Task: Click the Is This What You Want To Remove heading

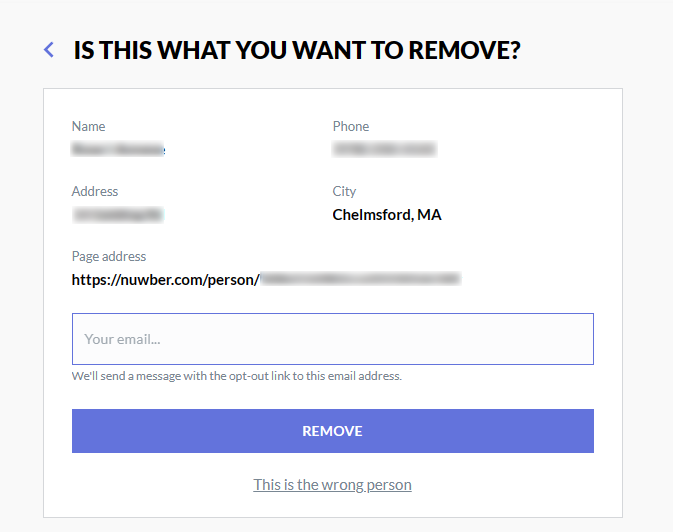Action: coord(297,50)
